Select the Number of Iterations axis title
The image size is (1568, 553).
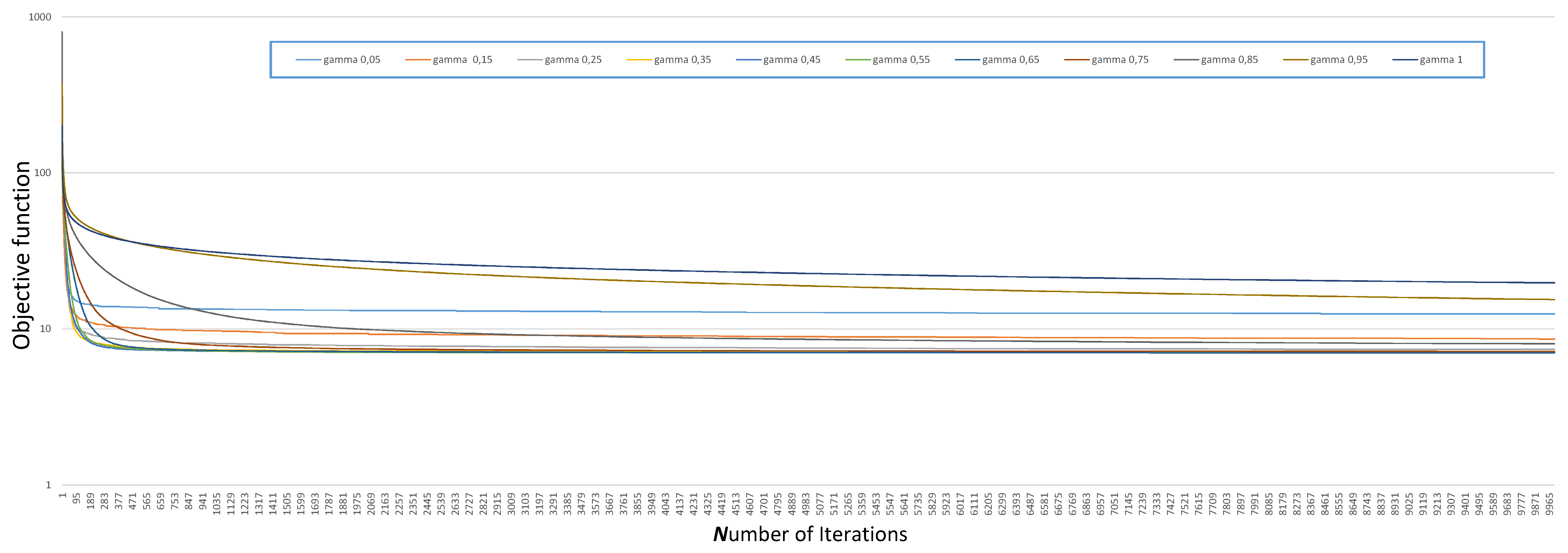pos(810,534)
